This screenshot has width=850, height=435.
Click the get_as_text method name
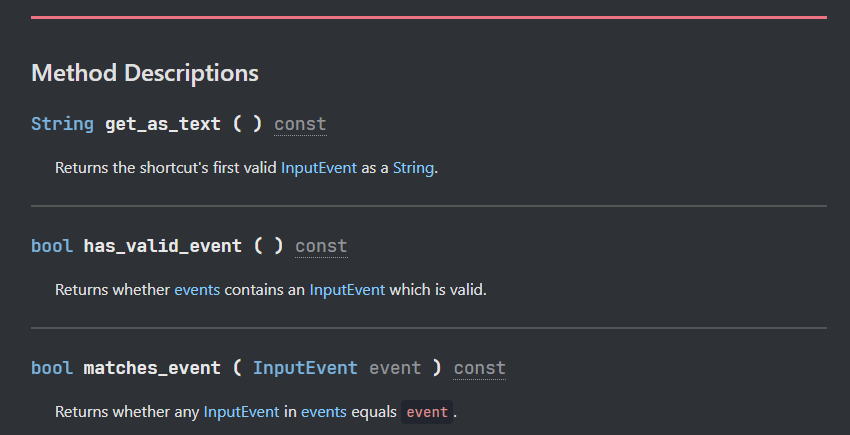coord(163,124)
